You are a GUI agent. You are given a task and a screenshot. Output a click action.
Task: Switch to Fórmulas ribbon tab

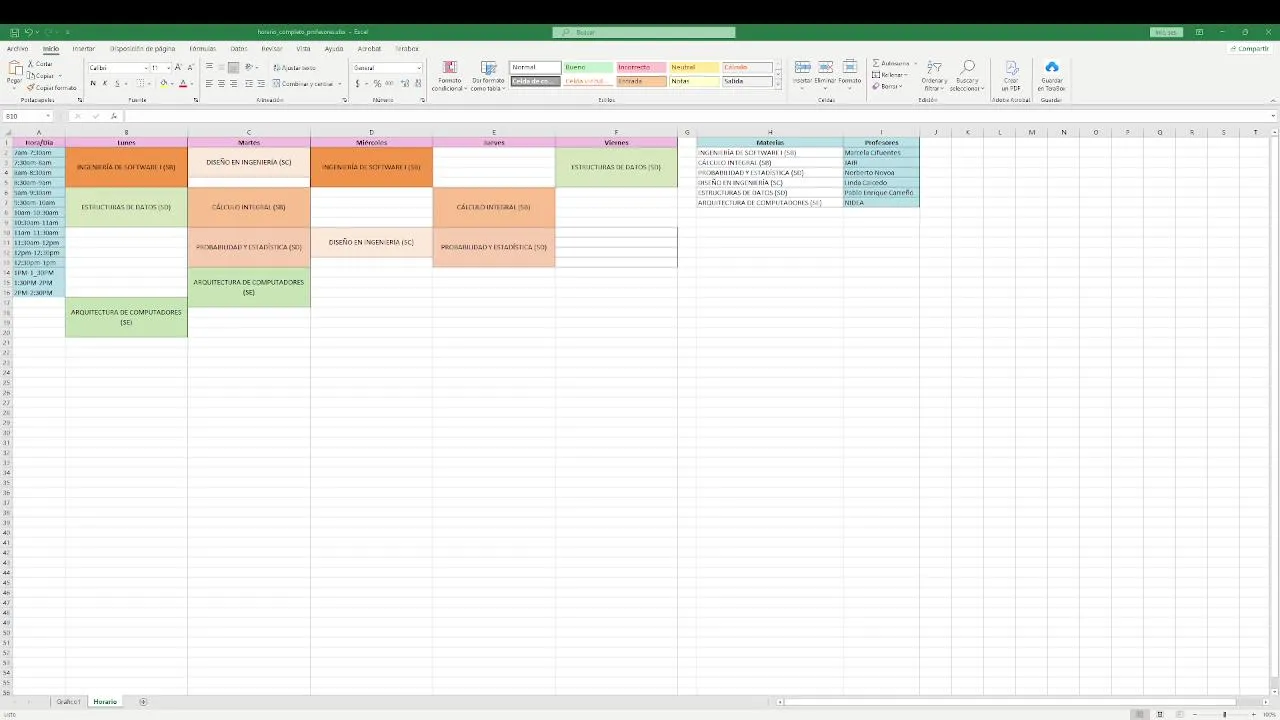point(202,48)
